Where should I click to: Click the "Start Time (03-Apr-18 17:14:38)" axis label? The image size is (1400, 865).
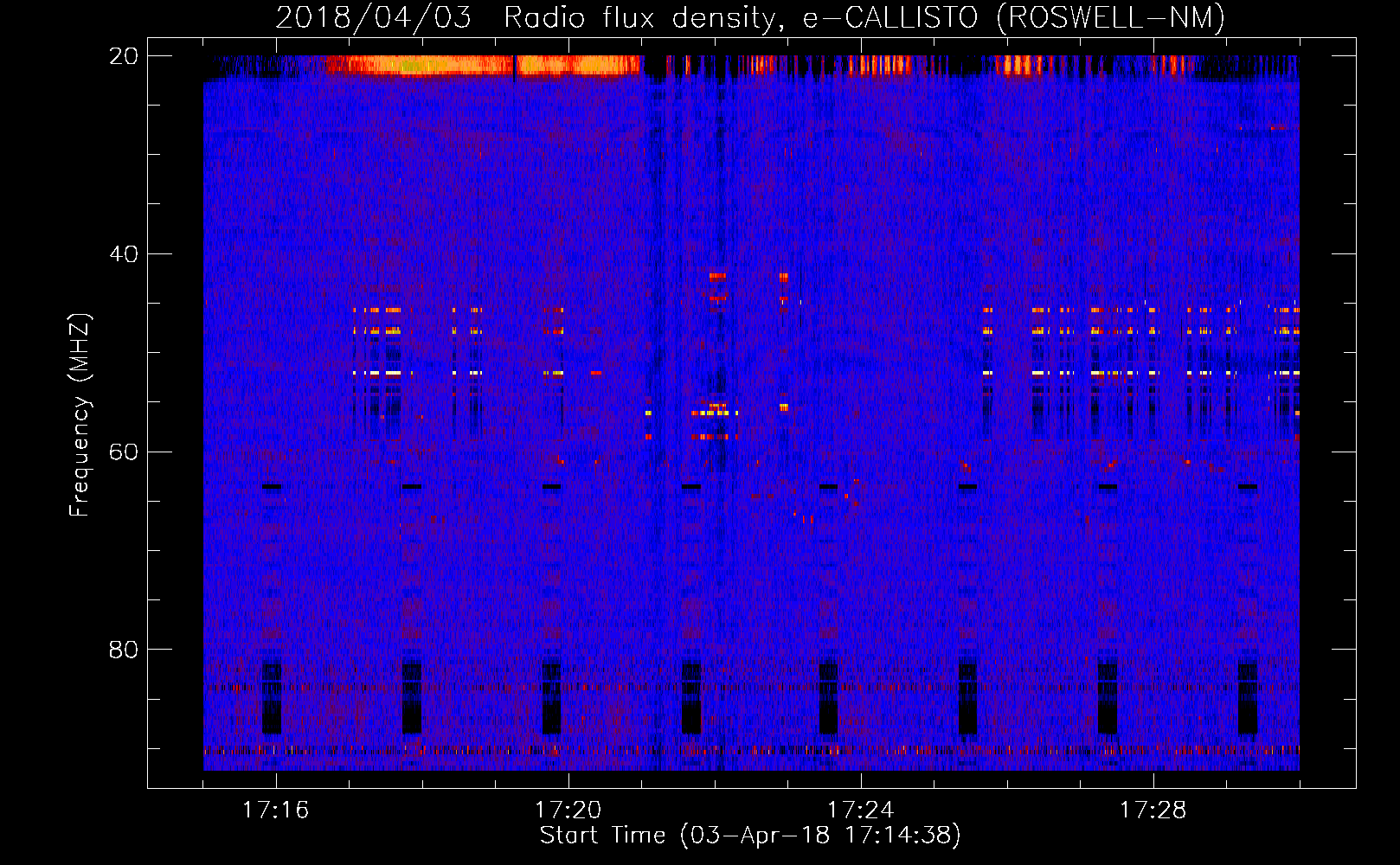[x=750, y=836]
